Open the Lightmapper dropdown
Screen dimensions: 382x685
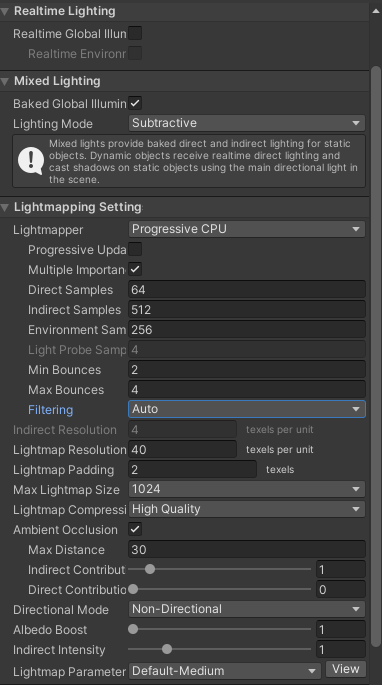click(x=247, y=229)
